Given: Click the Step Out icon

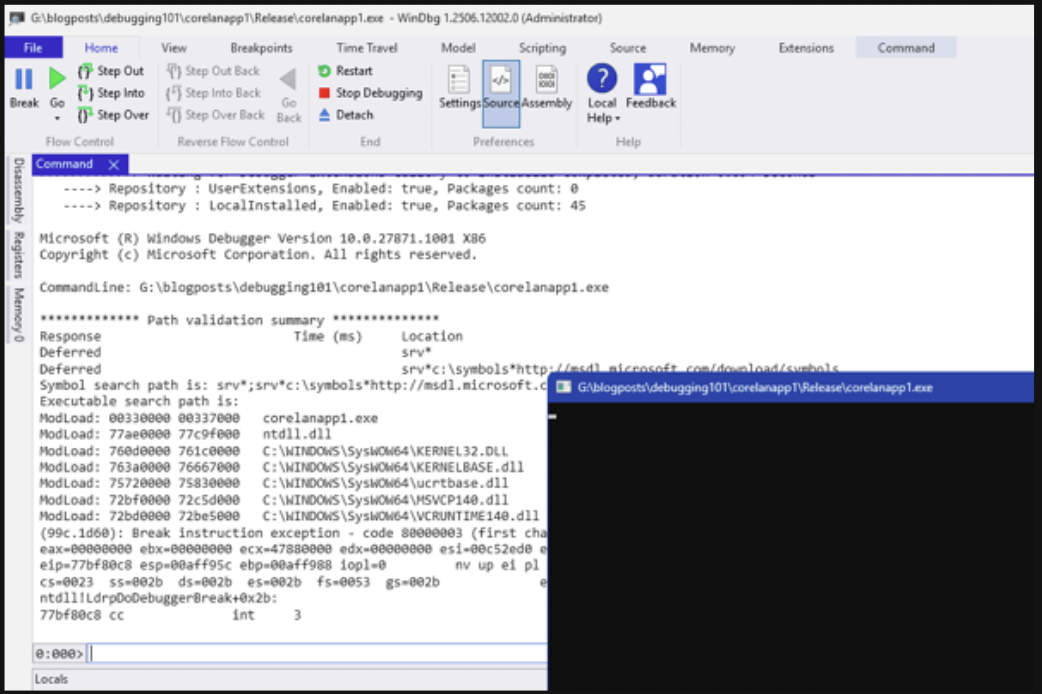Looking at the screenshot, I should [x=86, y=71].
